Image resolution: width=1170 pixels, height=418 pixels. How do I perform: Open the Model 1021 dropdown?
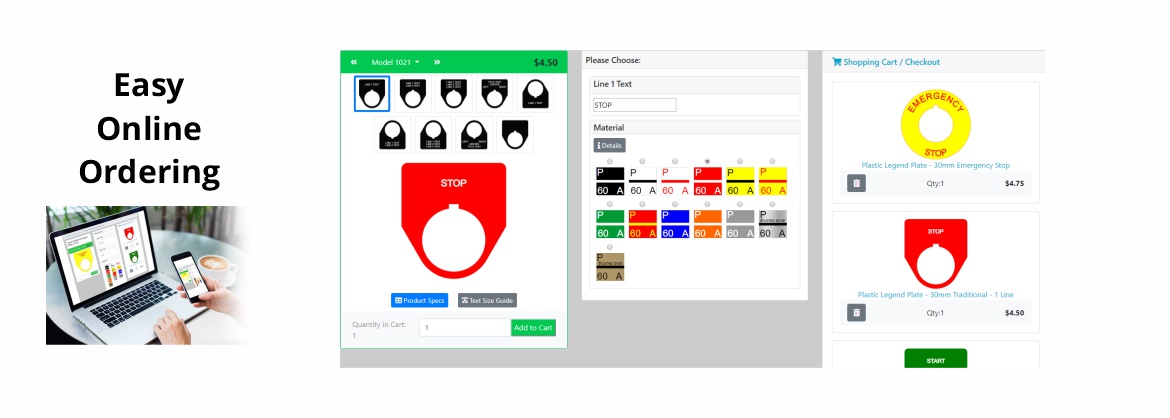(x=395, y=62)
